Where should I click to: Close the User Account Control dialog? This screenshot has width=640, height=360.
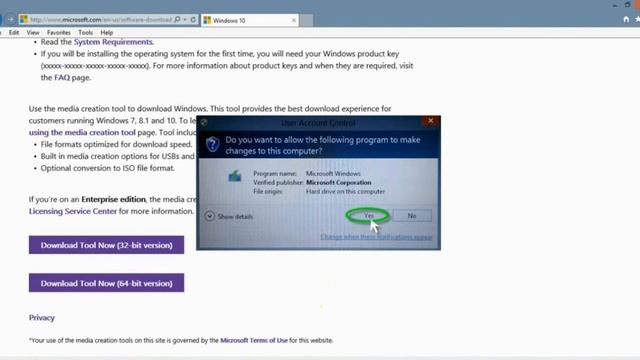pyautogui.click(x=431, y=121)
